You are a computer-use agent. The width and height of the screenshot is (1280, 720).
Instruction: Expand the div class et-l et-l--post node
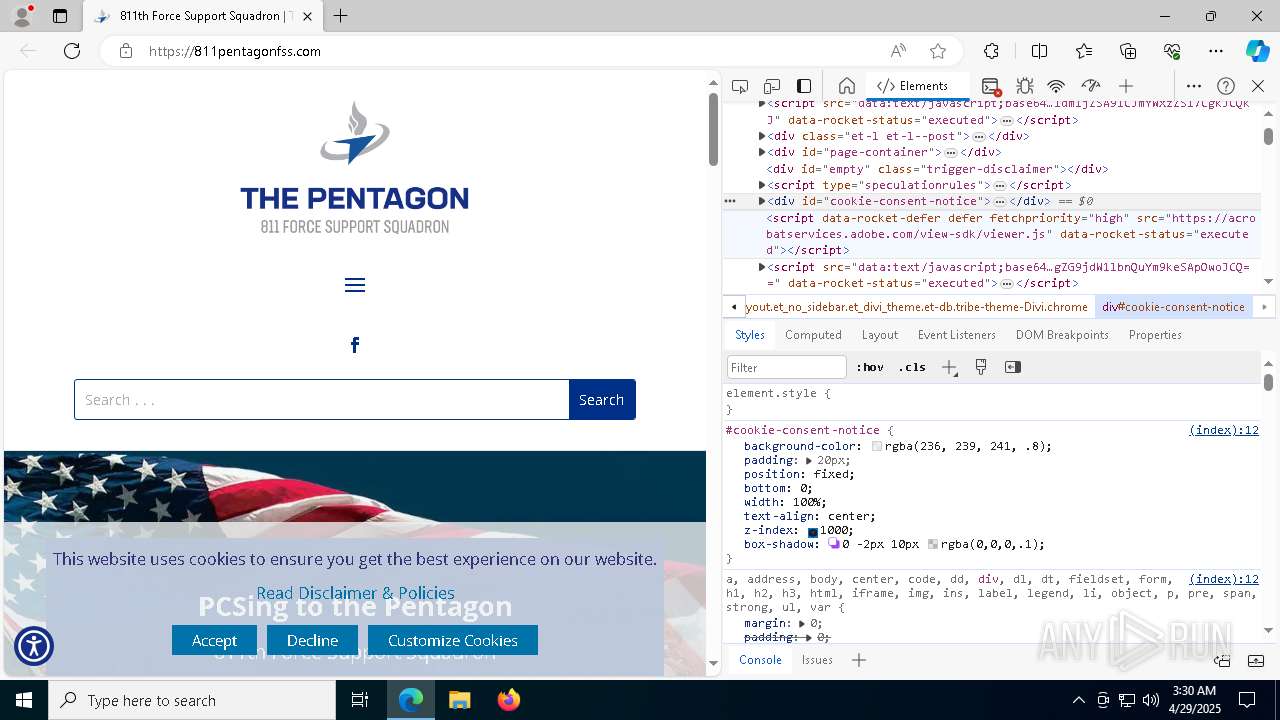[762, 136]
